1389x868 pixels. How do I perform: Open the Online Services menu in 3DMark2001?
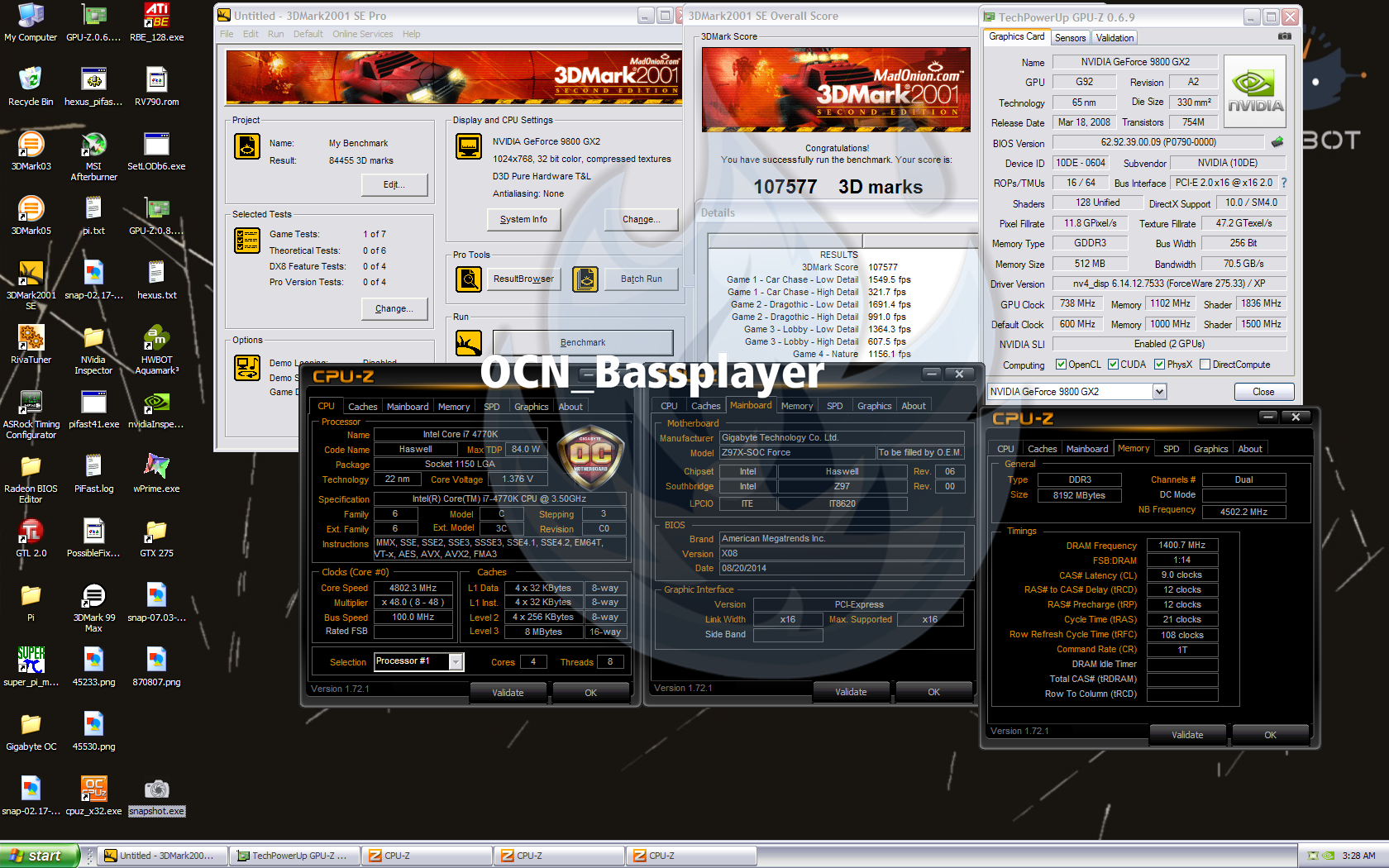coord(362,34)
